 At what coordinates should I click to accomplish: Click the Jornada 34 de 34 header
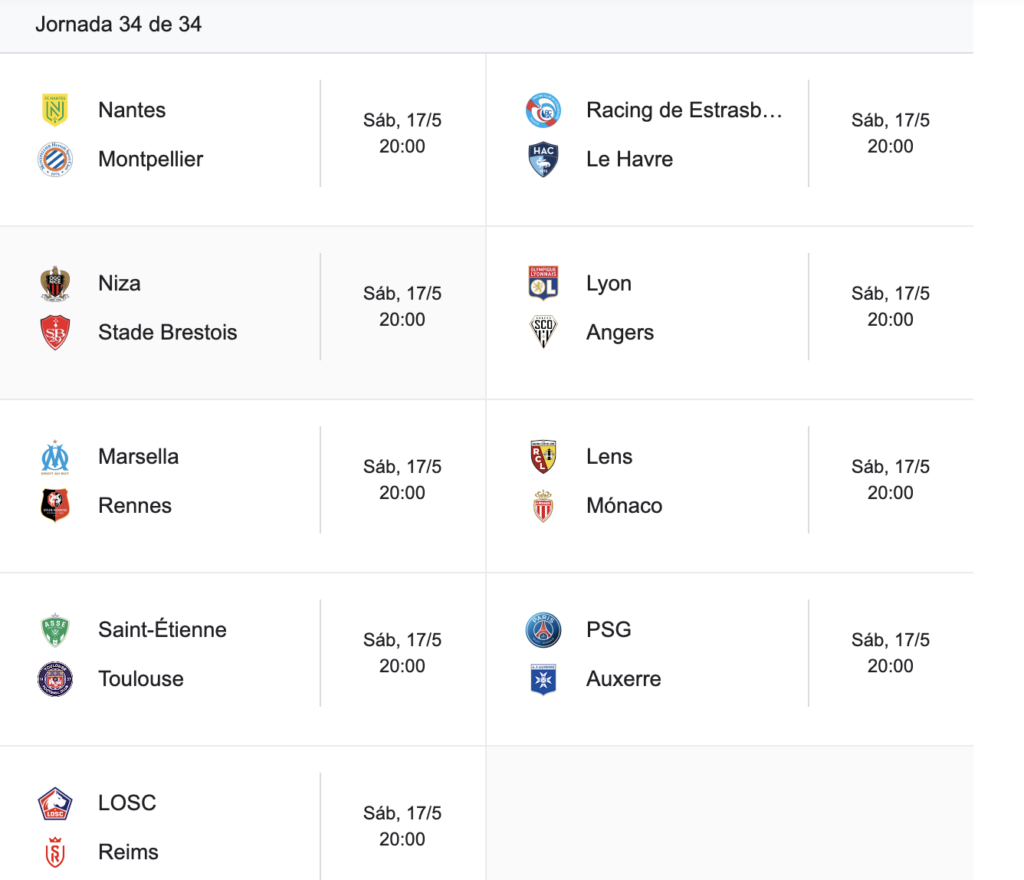[x=118, y=24]
